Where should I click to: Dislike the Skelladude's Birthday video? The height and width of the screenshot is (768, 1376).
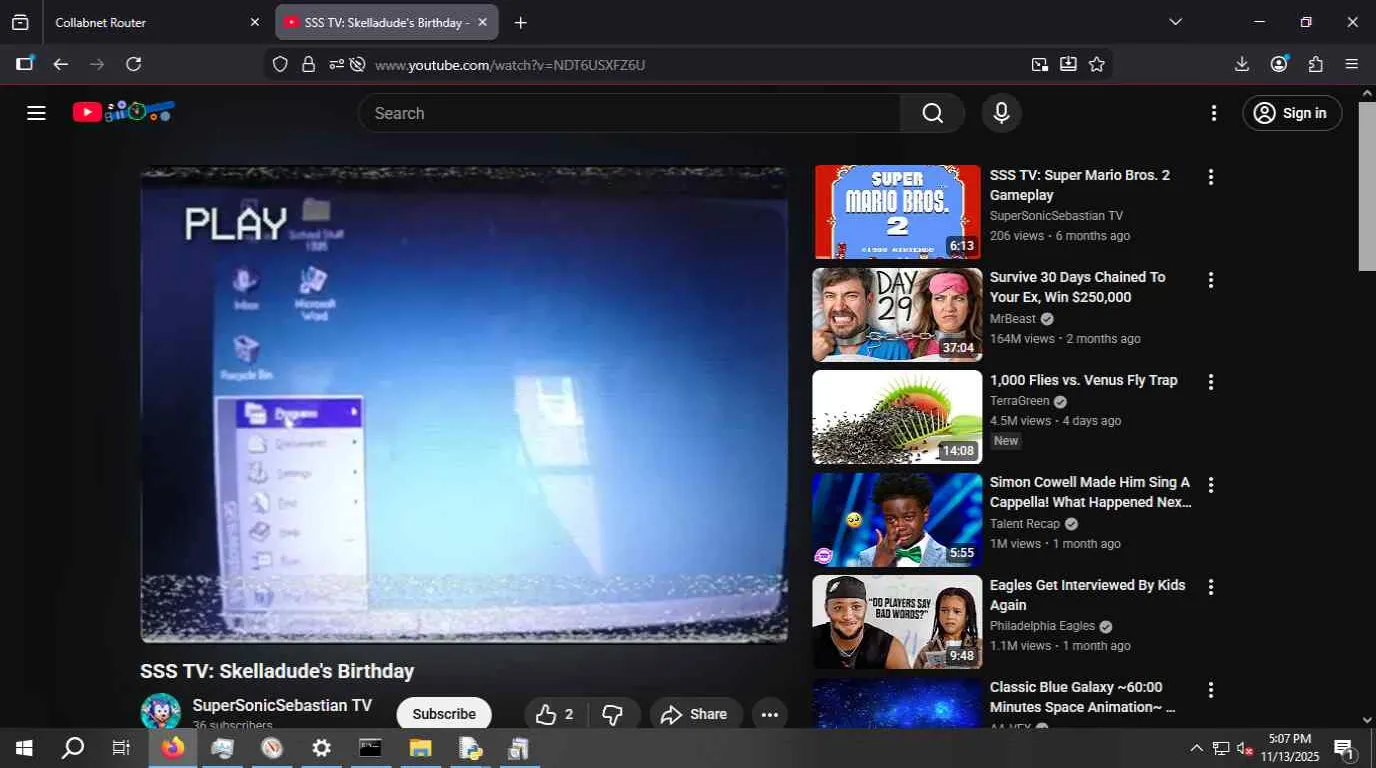(613, 714)
